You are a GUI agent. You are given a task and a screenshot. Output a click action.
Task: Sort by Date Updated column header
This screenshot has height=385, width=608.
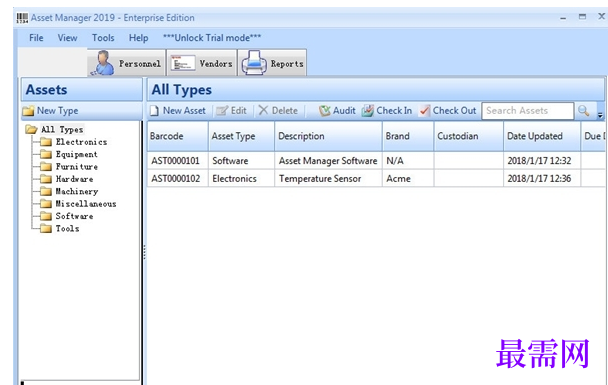coord(542,136)
